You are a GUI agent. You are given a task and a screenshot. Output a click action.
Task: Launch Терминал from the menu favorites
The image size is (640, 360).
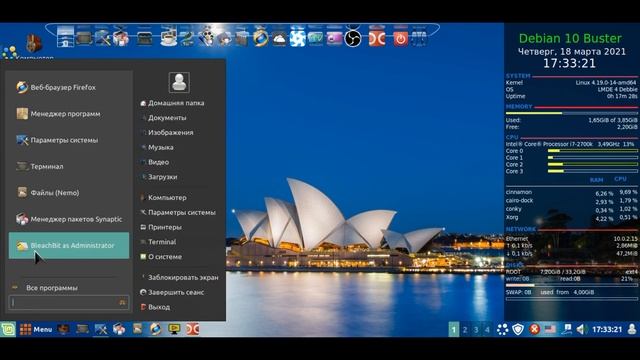[69, 166]
